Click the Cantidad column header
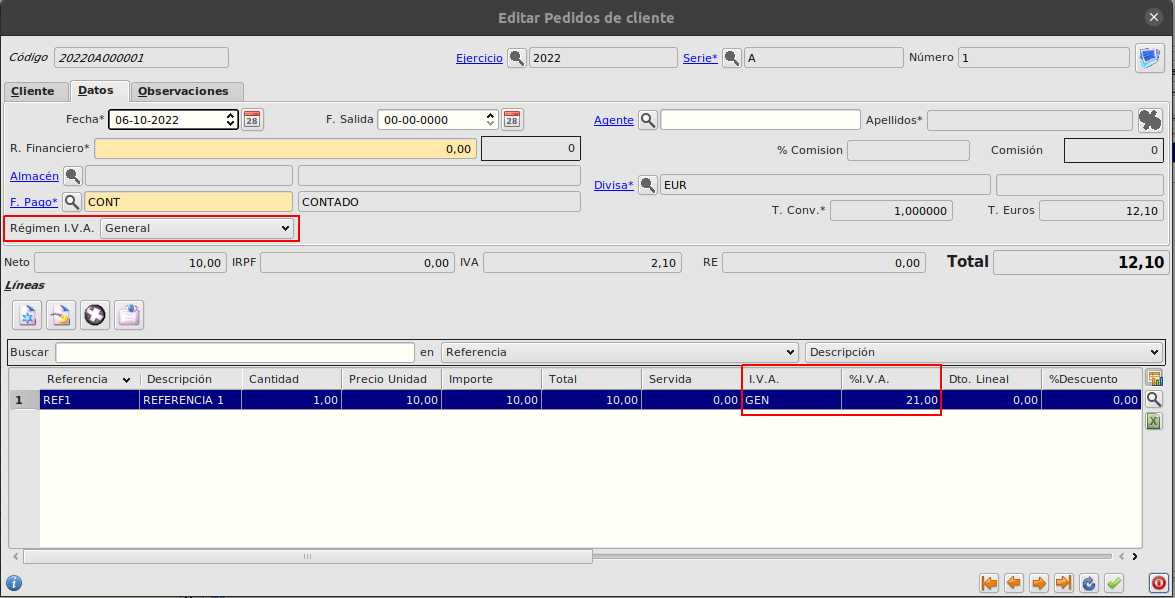The height and width of the screenshot is (598, 1175). pos(292,379)
